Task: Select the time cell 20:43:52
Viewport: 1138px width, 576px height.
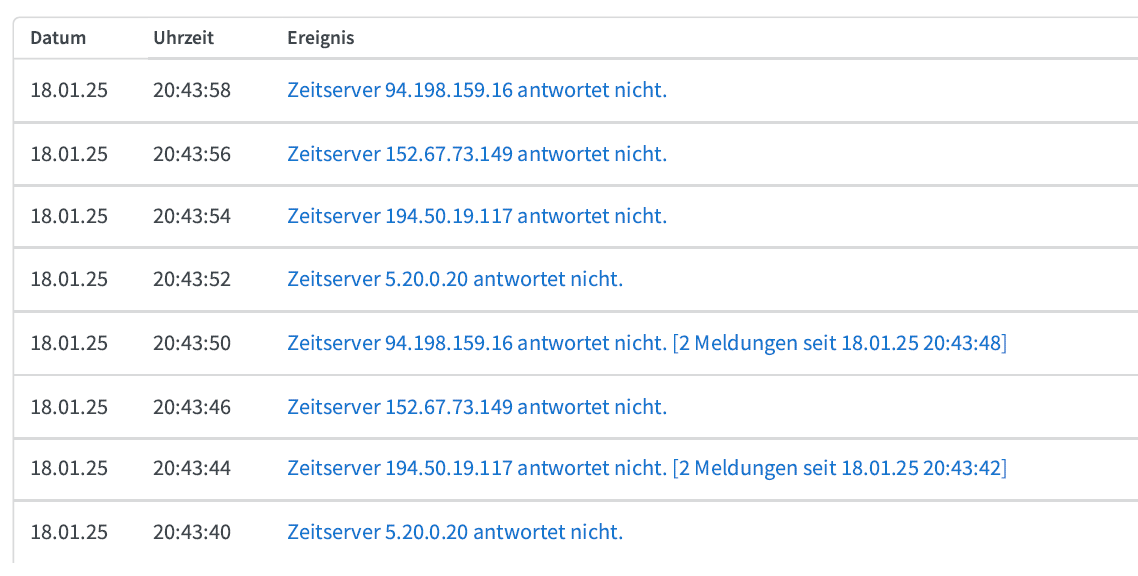Action: tap(192, 279)
